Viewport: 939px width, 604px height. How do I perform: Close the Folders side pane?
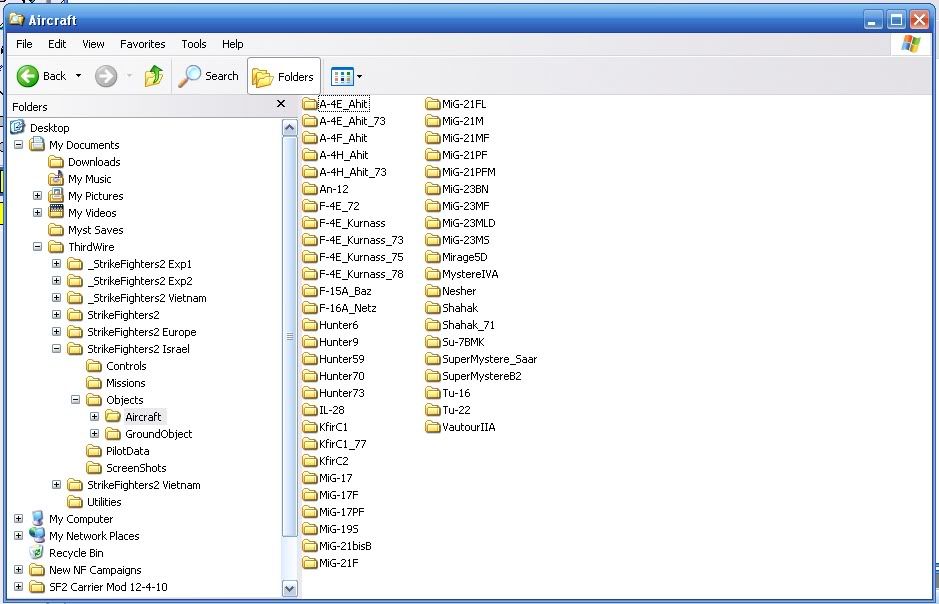[281, 104]
